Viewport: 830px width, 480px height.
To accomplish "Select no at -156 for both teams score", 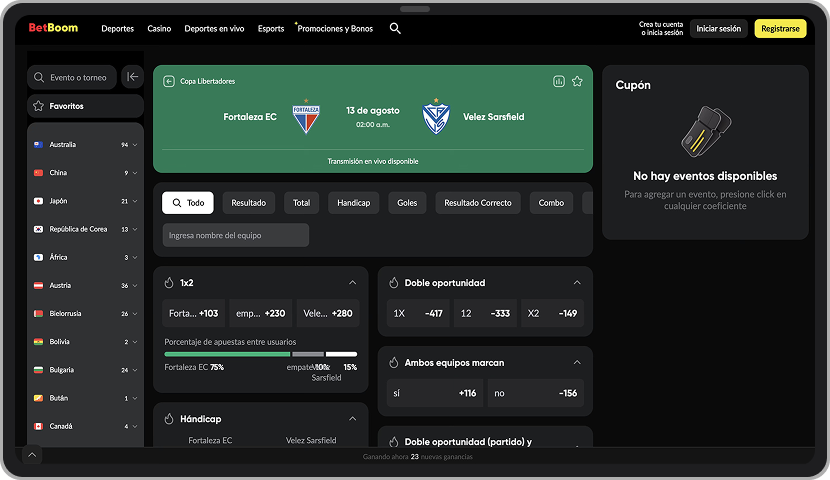I will point(536,393).
